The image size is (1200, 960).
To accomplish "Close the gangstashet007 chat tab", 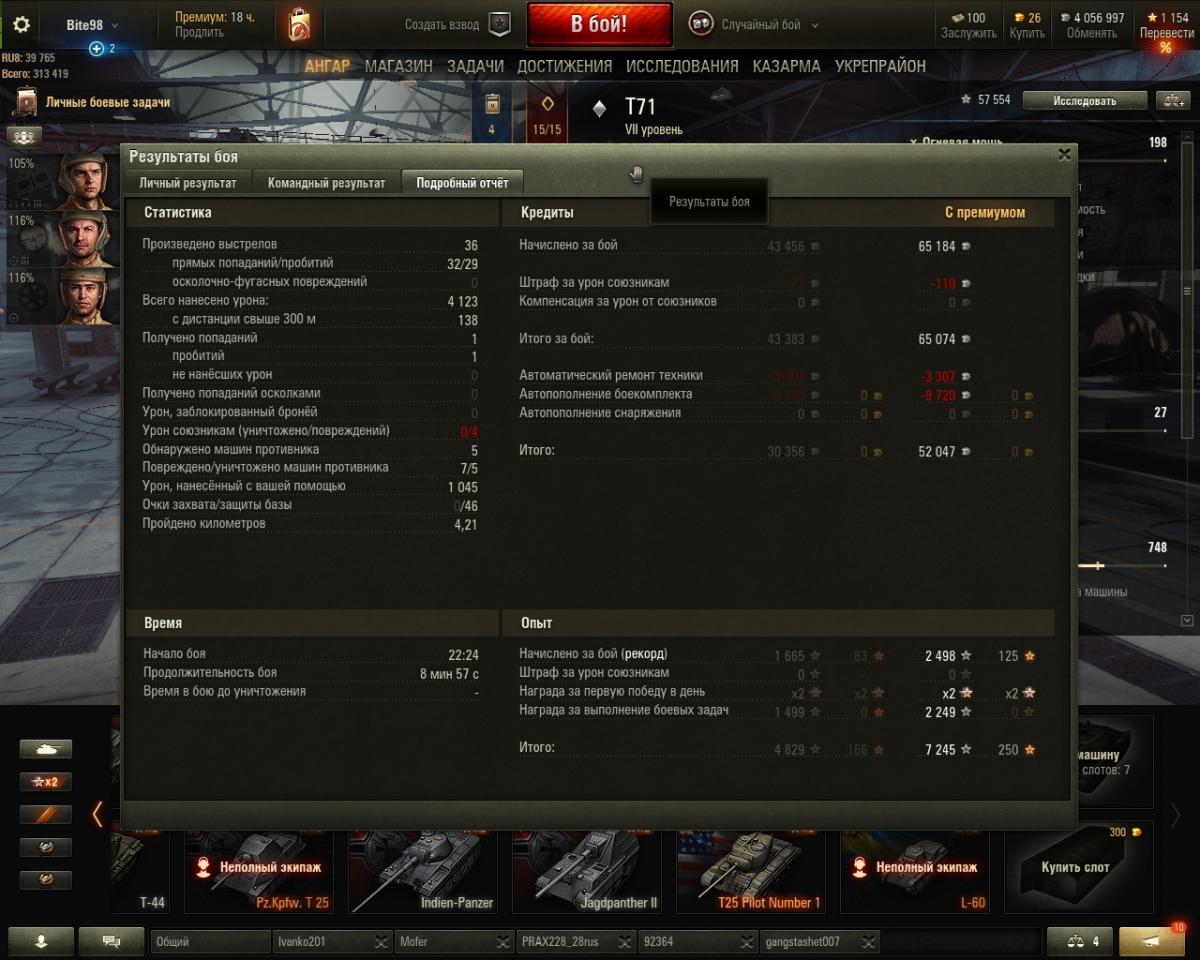I will (869, 941).
